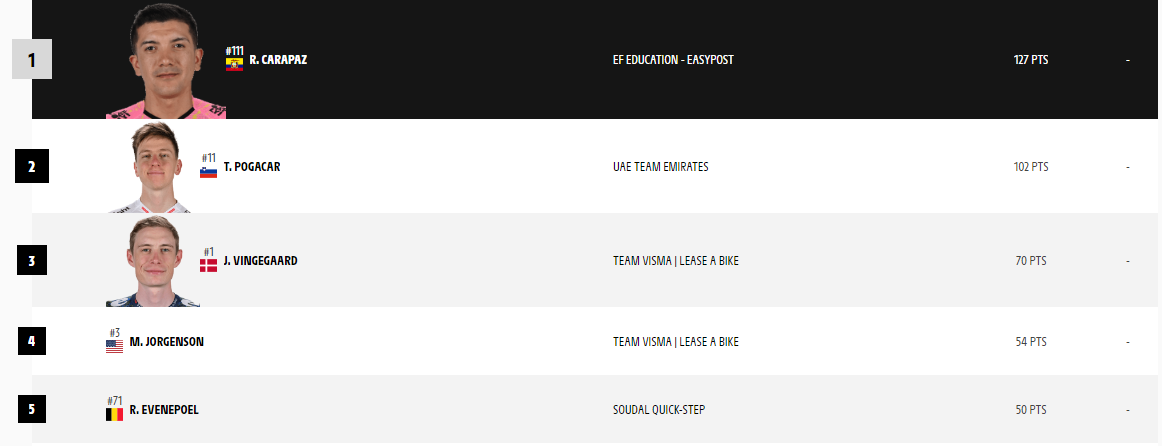Open UAE Team Emirates team page

point(660,167)
